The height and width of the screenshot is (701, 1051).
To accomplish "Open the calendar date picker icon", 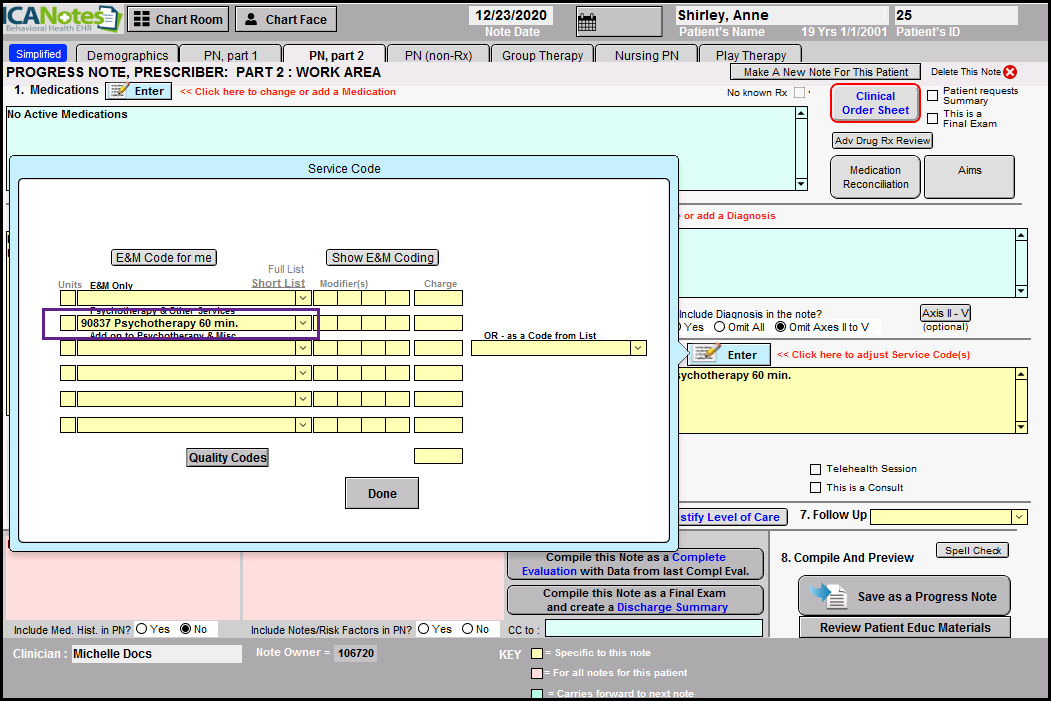I will point(587,21).
